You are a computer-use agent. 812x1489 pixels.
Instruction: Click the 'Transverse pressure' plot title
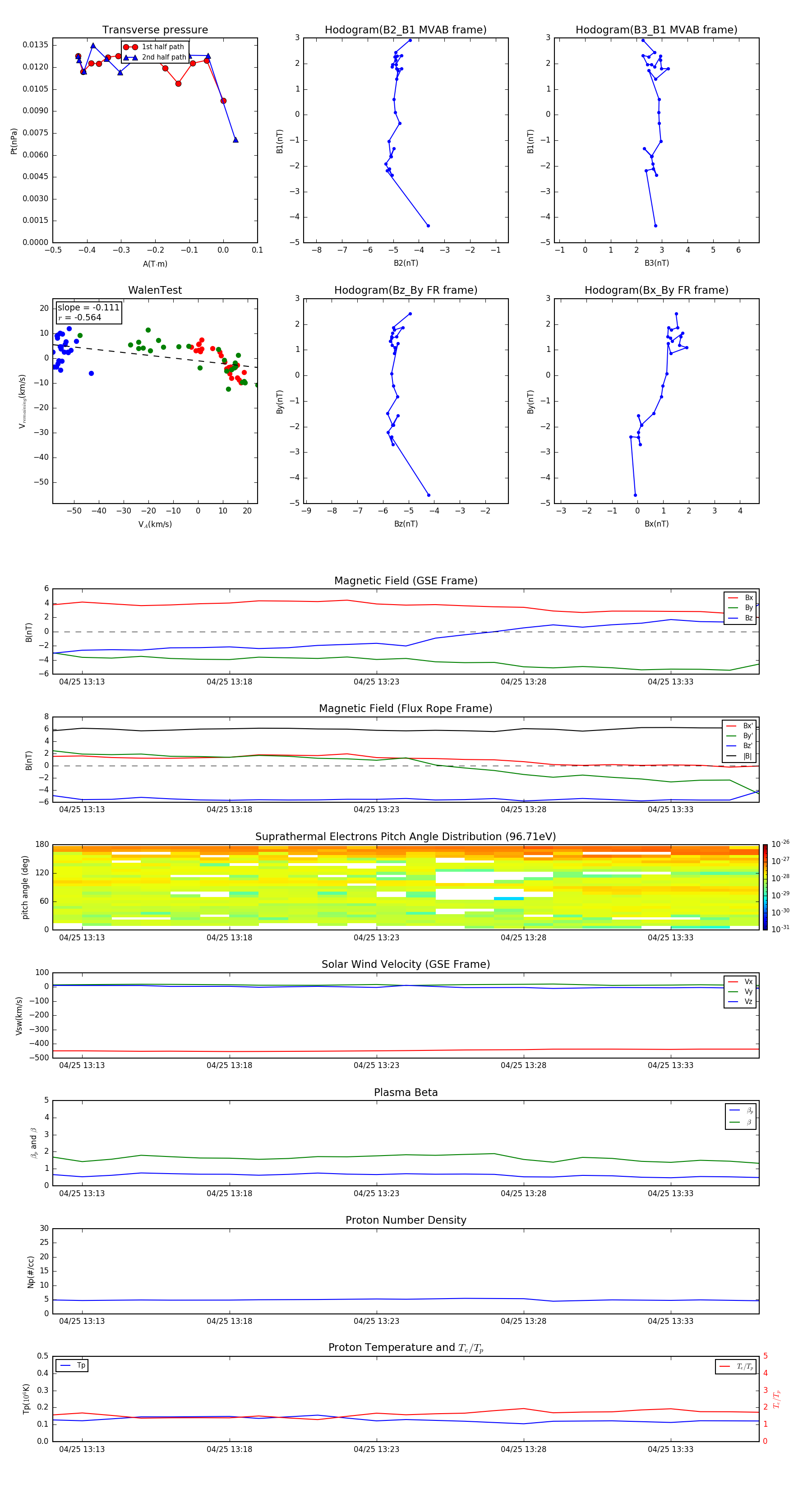(x=155, y=30)
